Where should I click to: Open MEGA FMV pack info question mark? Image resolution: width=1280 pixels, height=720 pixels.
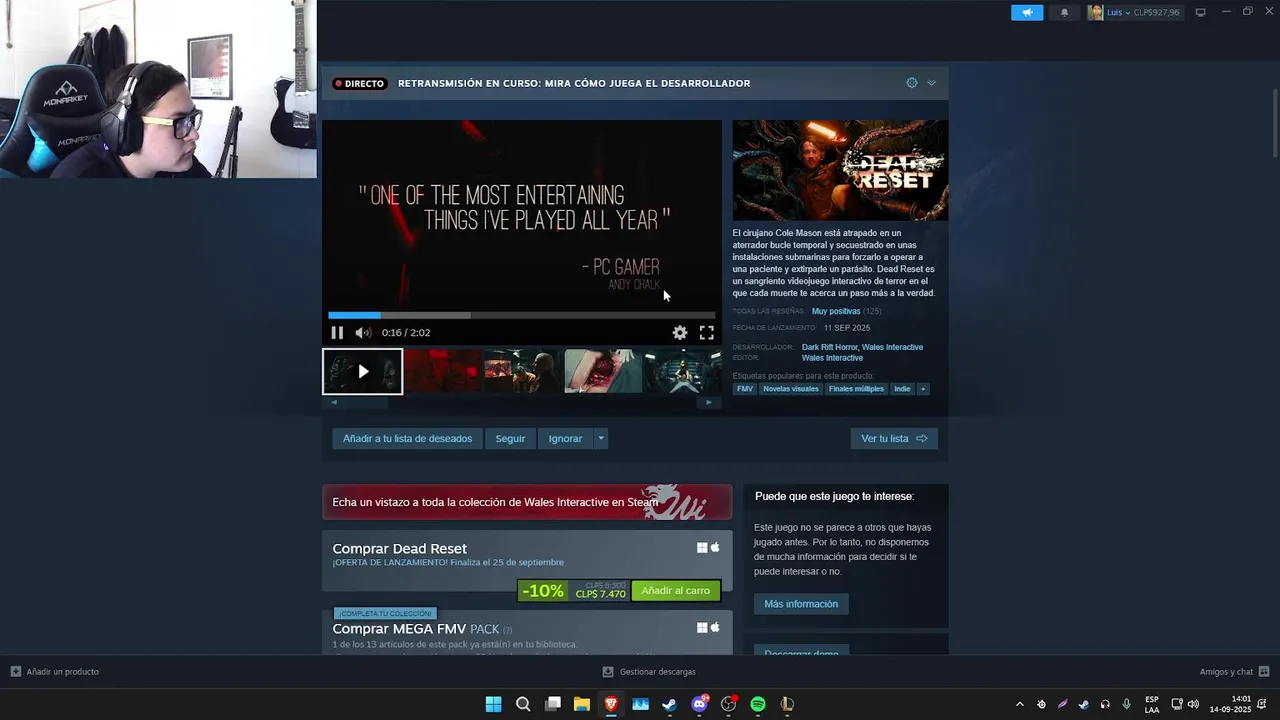click(507, 630)
